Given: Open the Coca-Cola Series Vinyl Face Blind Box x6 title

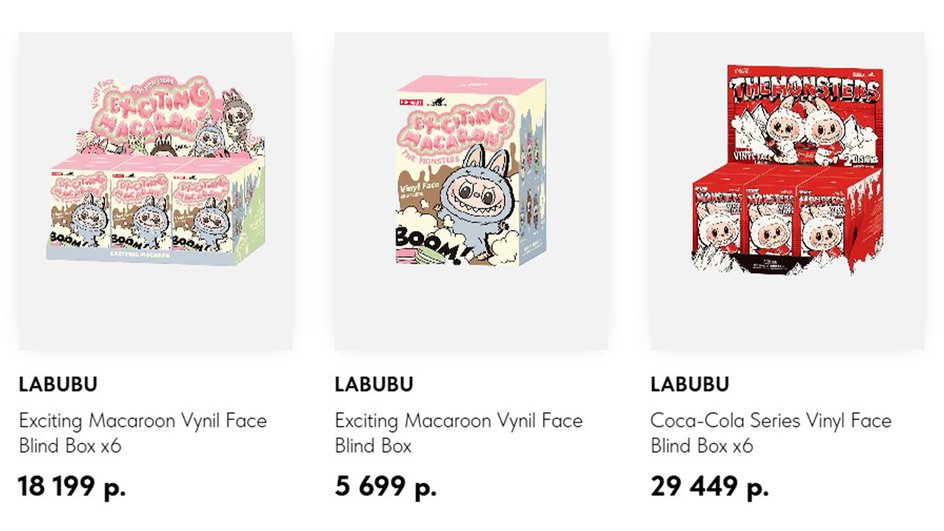Looking at the screenshot, I should coord(771,433).
